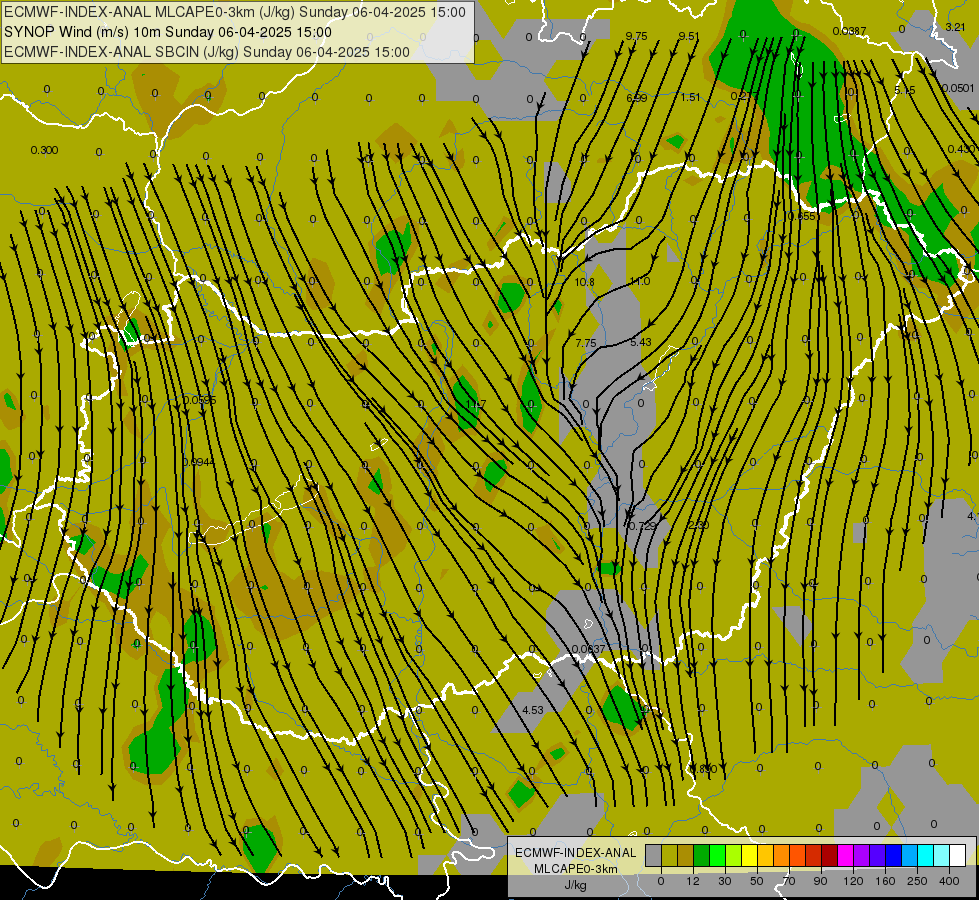979x900 pixels.
Task: Click the legend tick label 120
Action: (854, 881)
